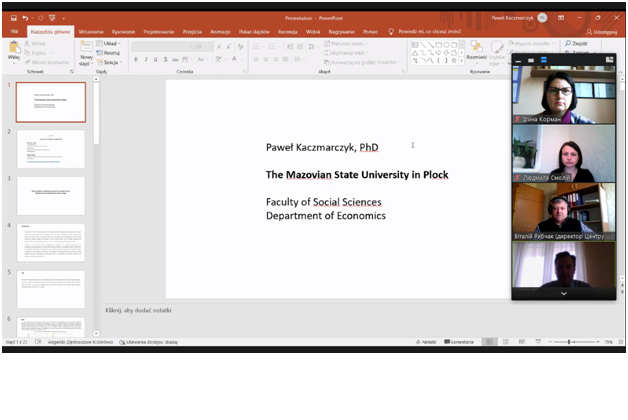The image size is (628, 420).
Task: Switch to the Animacje ribbon tab
Action: click(220, 32)
